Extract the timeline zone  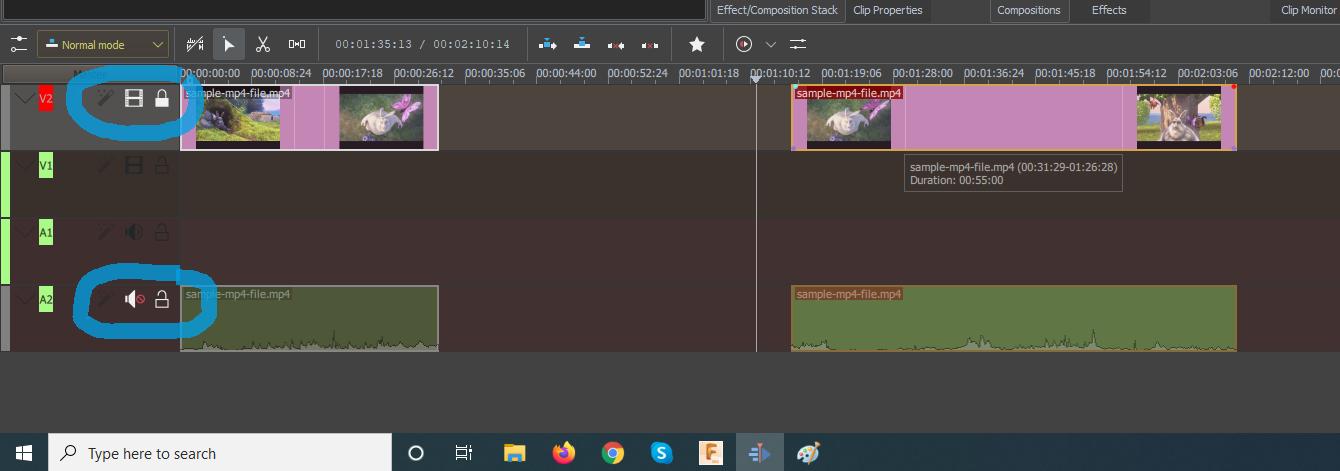[x=616, y=44]
